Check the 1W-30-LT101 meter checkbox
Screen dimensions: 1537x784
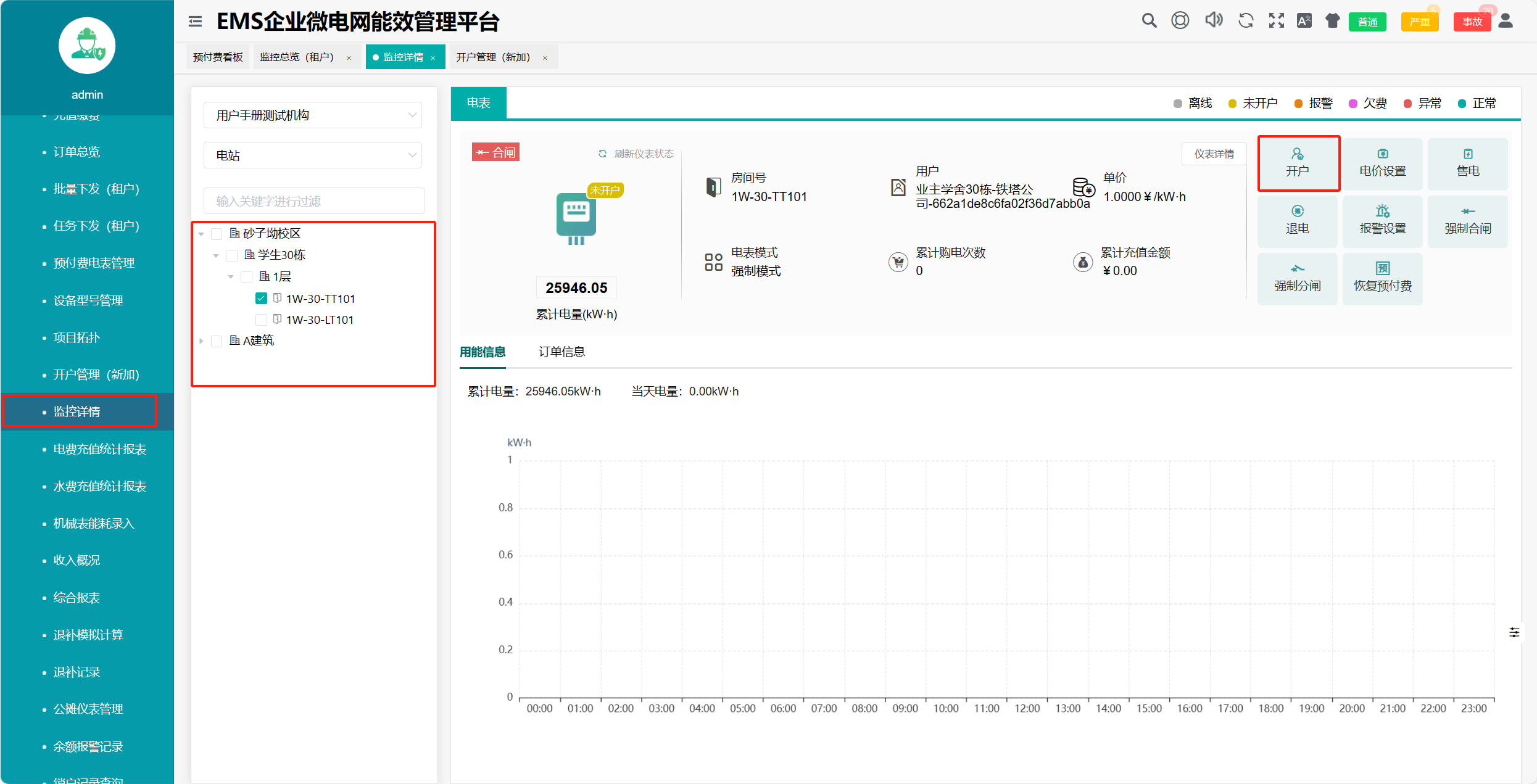261,320
